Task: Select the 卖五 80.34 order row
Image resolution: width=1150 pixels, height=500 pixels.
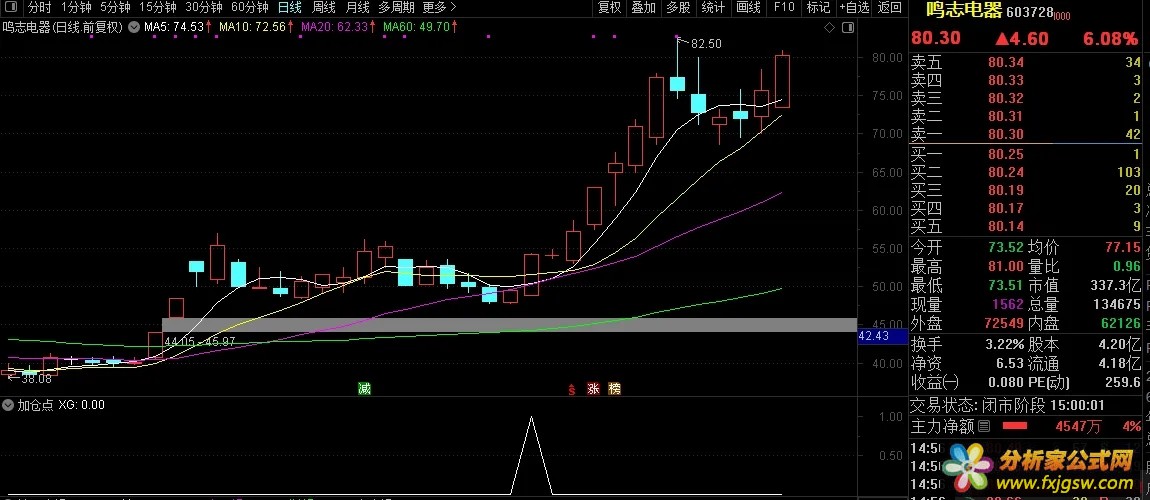Action: (1026, 62)
